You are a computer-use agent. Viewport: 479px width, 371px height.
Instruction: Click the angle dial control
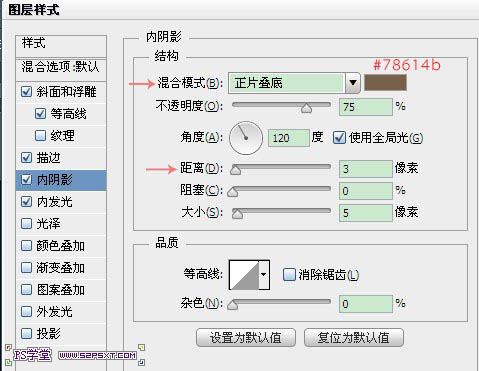coord(246,138)
